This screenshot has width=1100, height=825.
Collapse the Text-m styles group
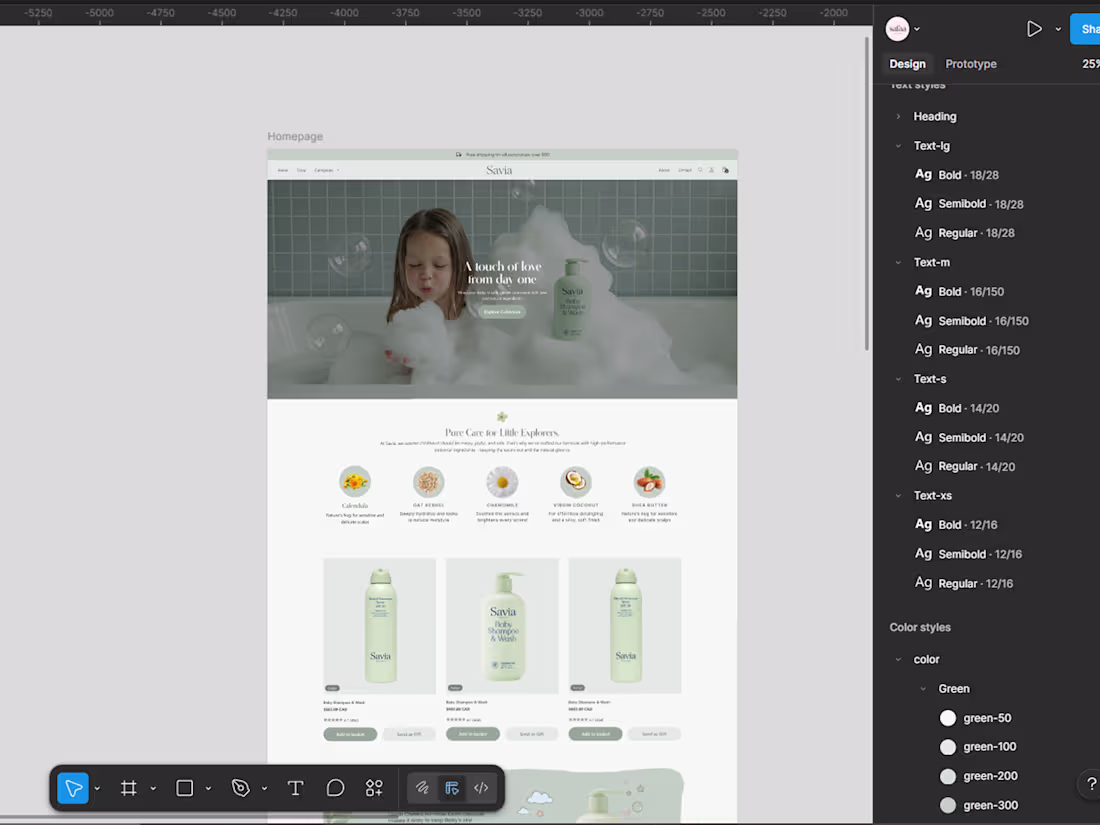[x=898, y=262]
